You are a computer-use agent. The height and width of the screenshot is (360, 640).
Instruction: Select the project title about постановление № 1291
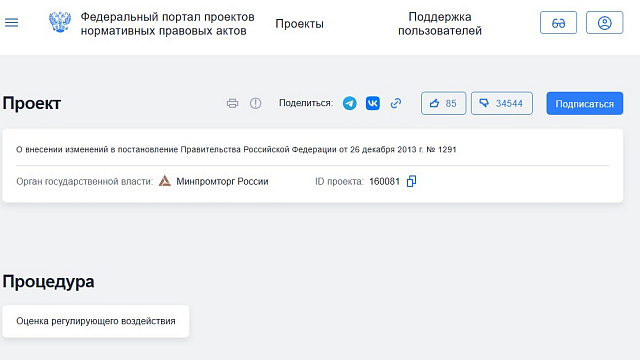[236, 149]
